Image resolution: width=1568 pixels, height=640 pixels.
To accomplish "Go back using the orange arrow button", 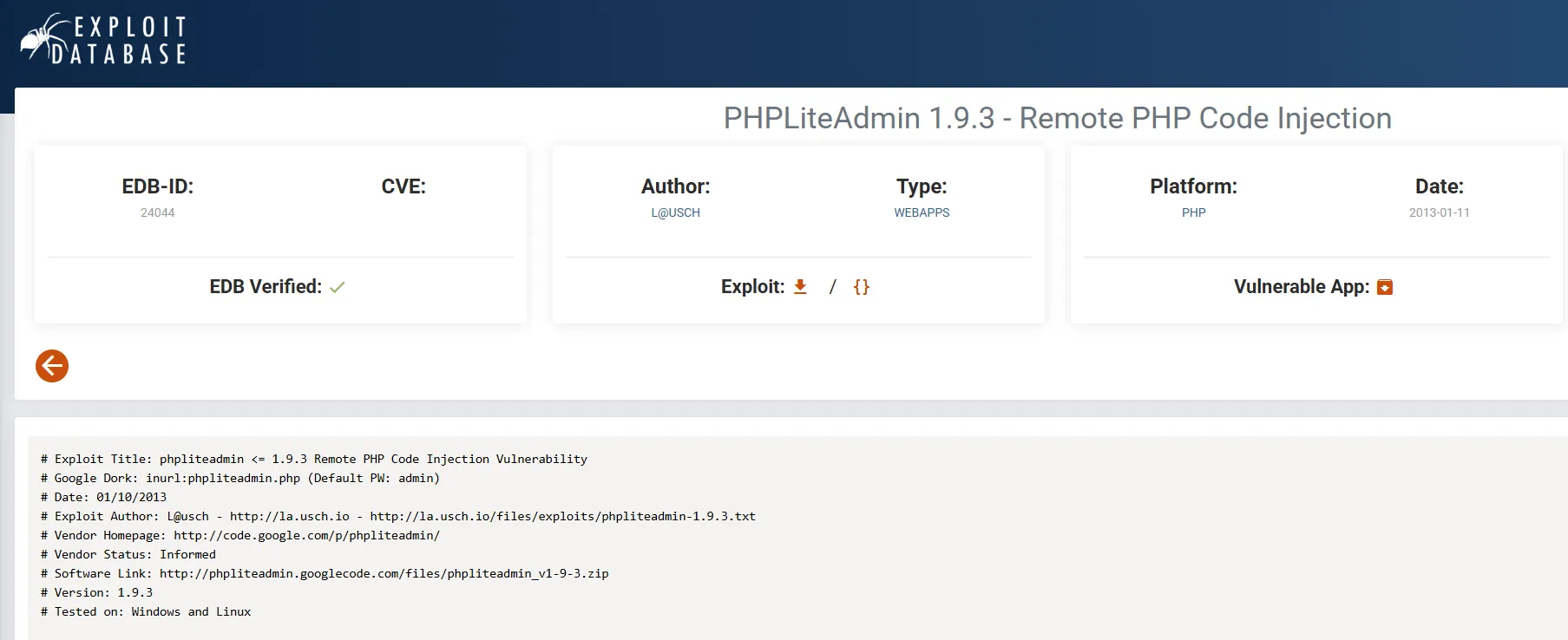I will tap(52, 366).
